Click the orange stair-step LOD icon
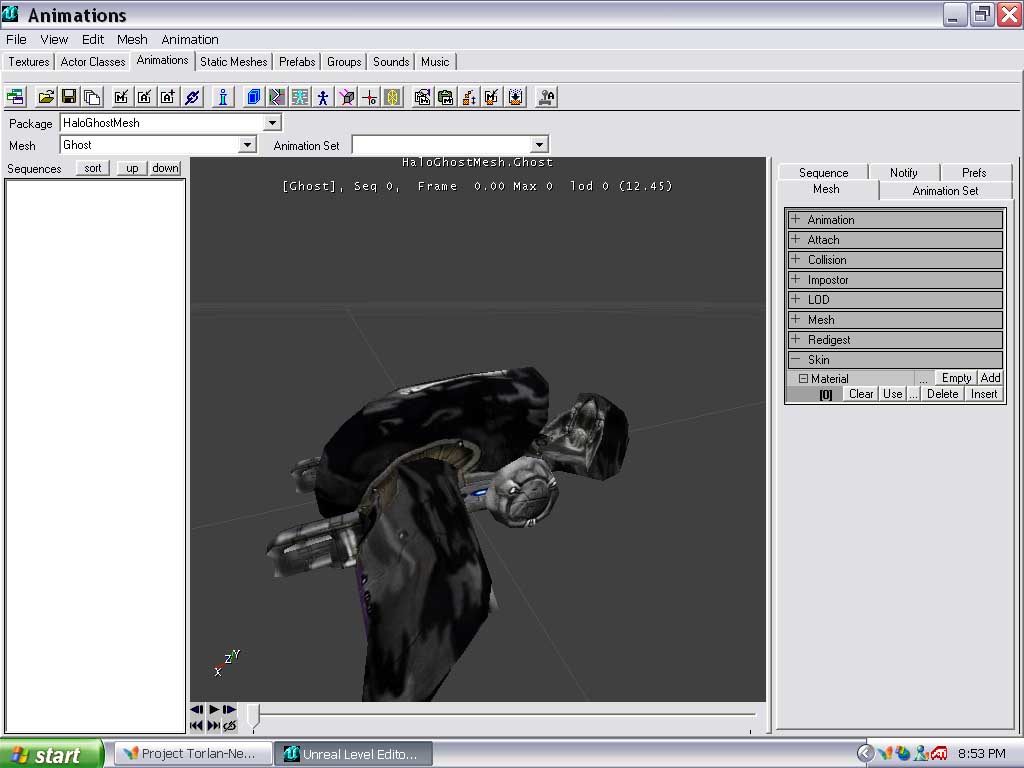 coord(469,97)
